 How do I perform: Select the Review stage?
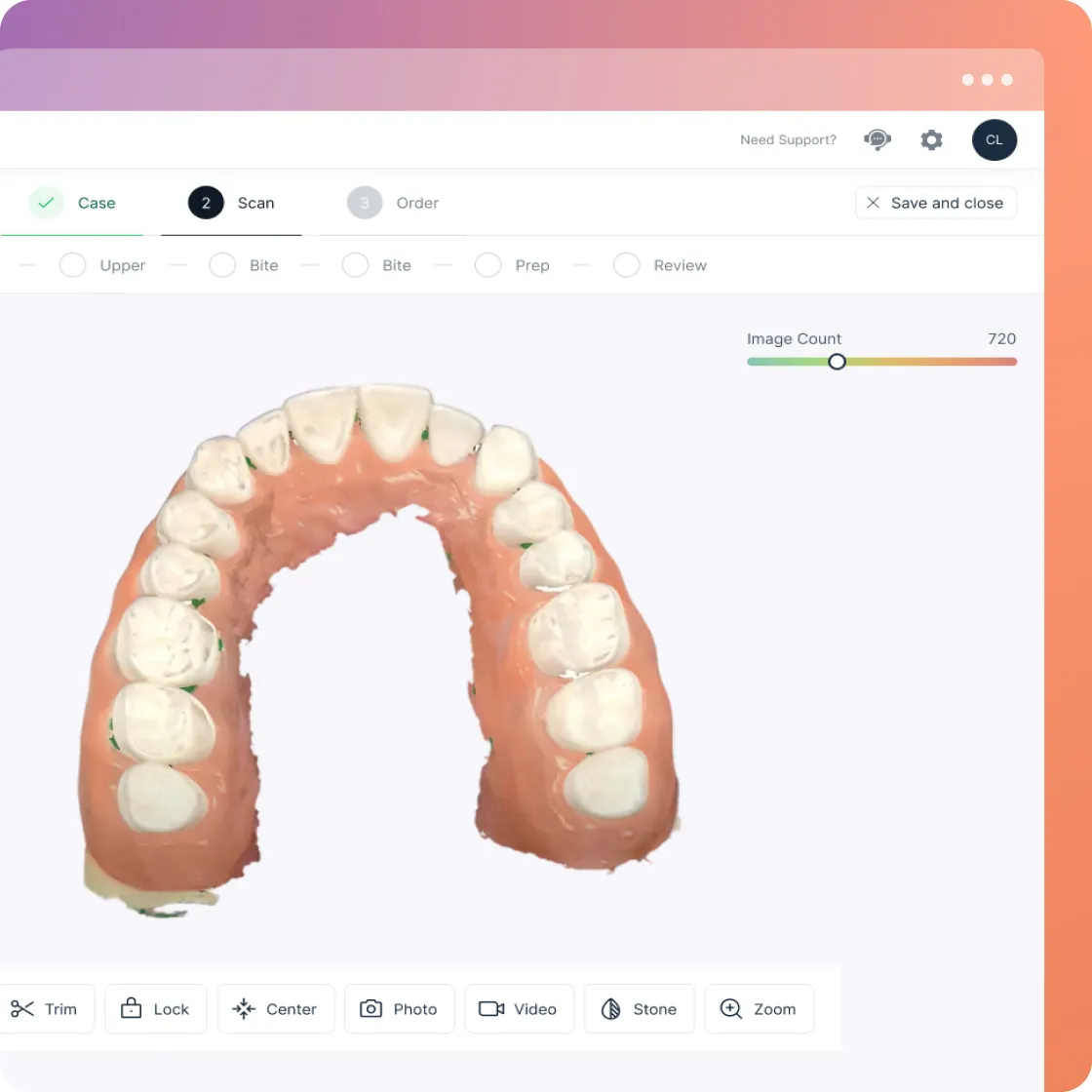point(659,265)
